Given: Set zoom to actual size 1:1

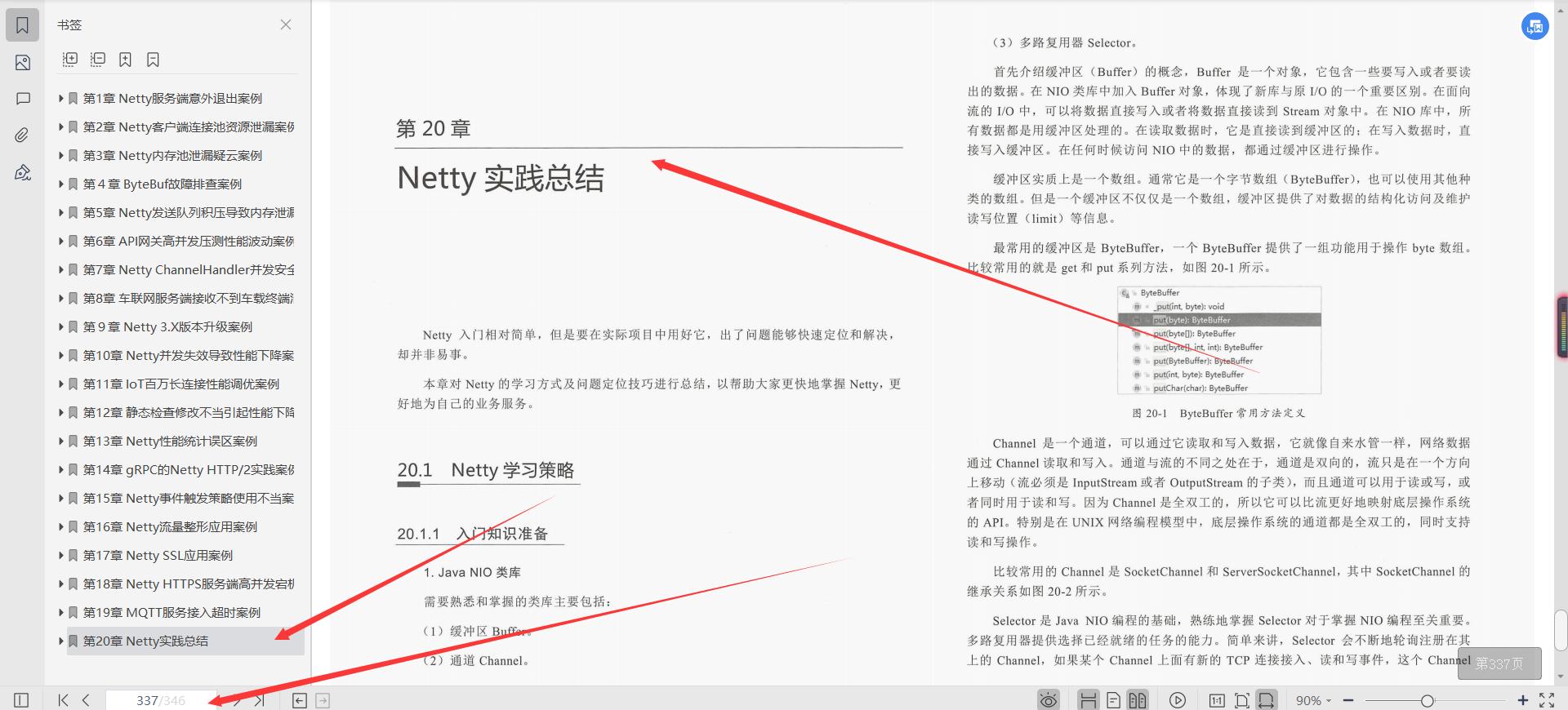Looking at the screenshot, I should tap(1217, 700).
